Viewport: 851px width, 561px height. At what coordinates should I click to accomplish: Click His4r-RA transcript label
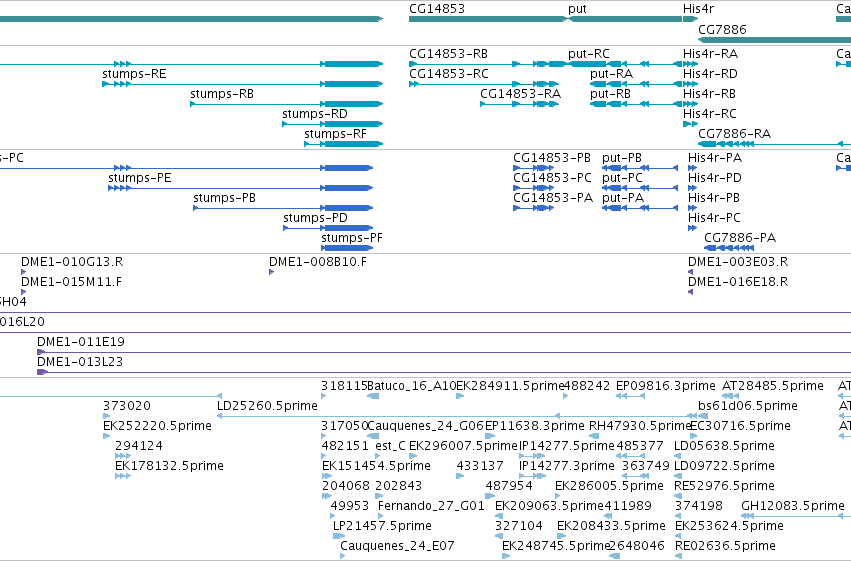(x=710, y=54)
